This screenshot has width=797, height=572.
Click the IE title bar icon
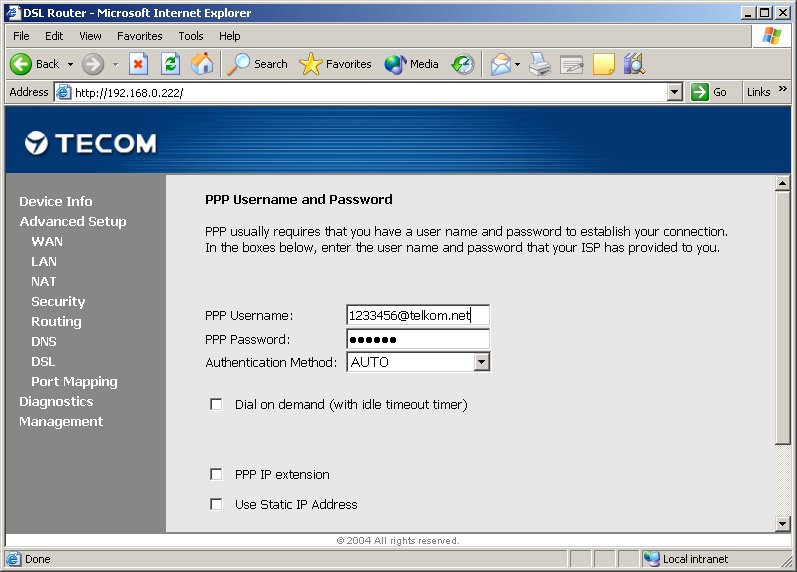[x=13, y=12]
